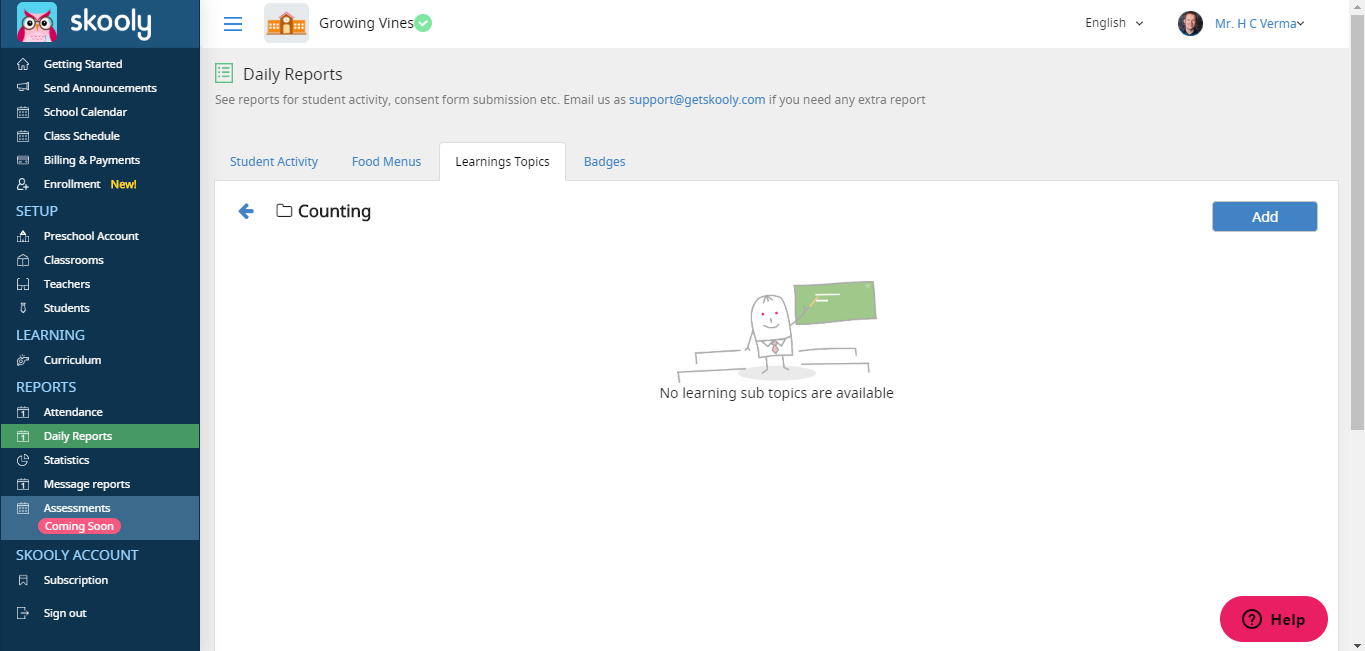Screen dimensions: 1365x651
Task: Switch to the Badges tab
Action: click(604, 161)
